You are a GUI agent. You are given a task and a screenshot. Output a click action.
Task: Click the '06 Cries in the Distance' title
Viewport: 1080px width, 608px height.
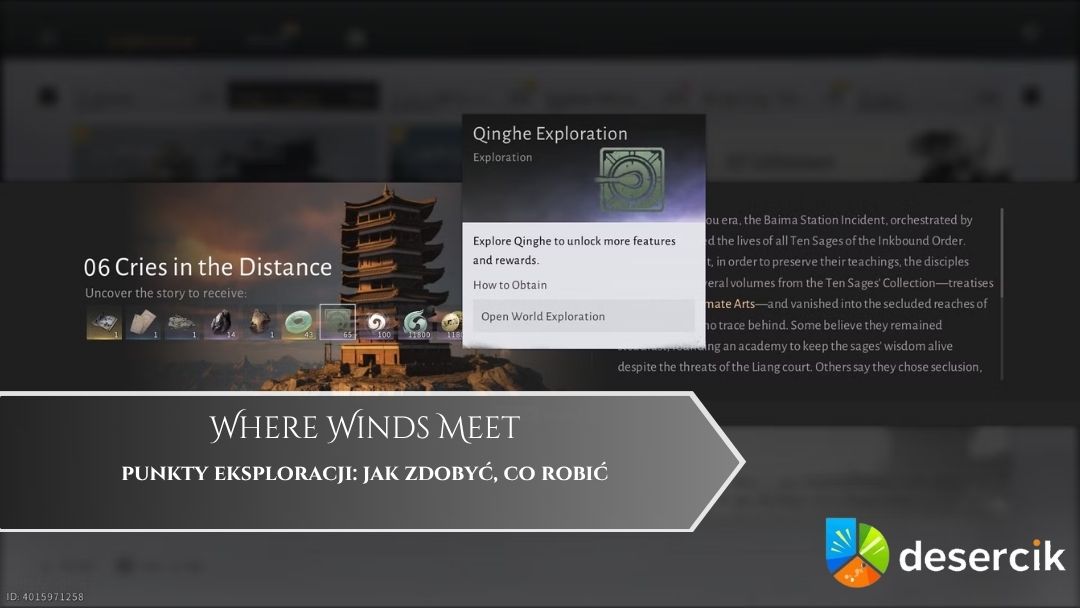tap(208, 267)
